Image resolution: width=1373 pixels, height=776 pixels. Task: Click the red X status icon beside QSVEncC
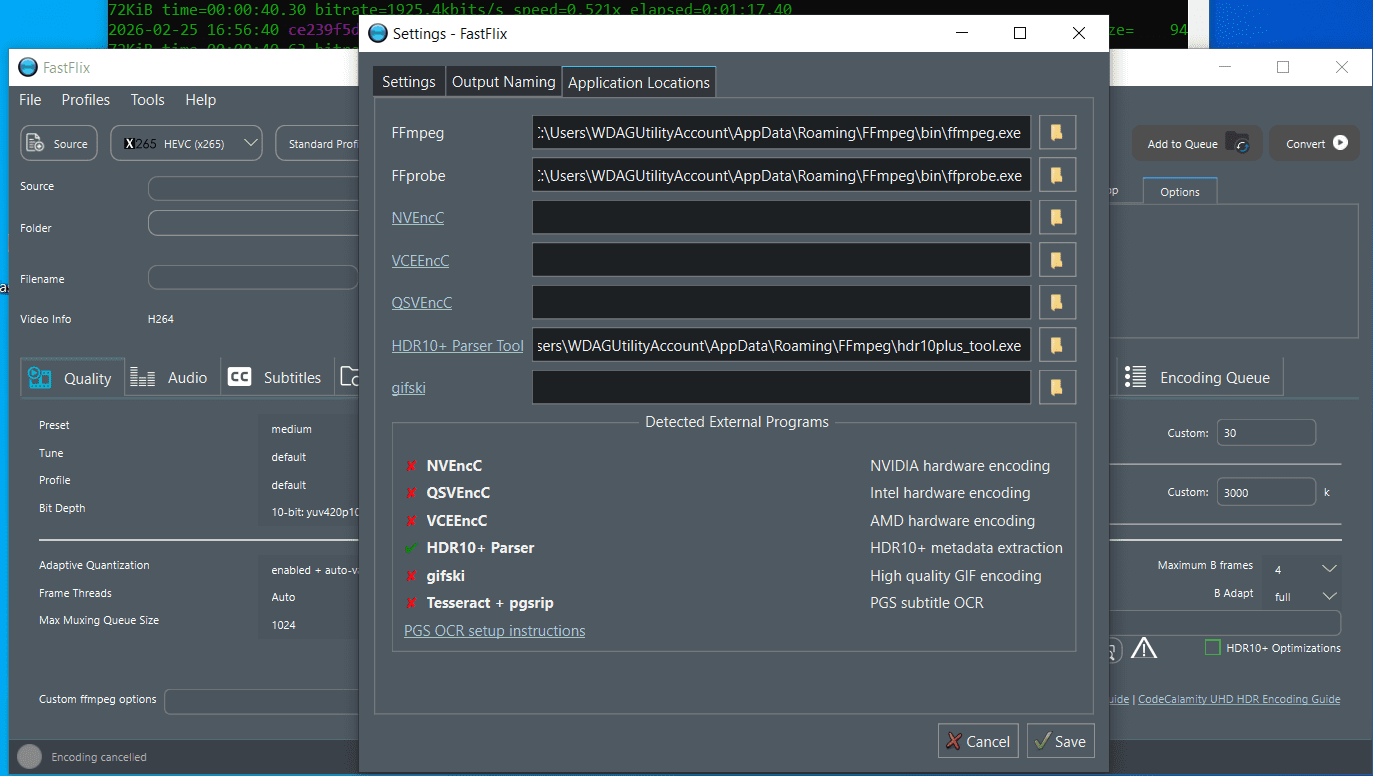[411, 493]
